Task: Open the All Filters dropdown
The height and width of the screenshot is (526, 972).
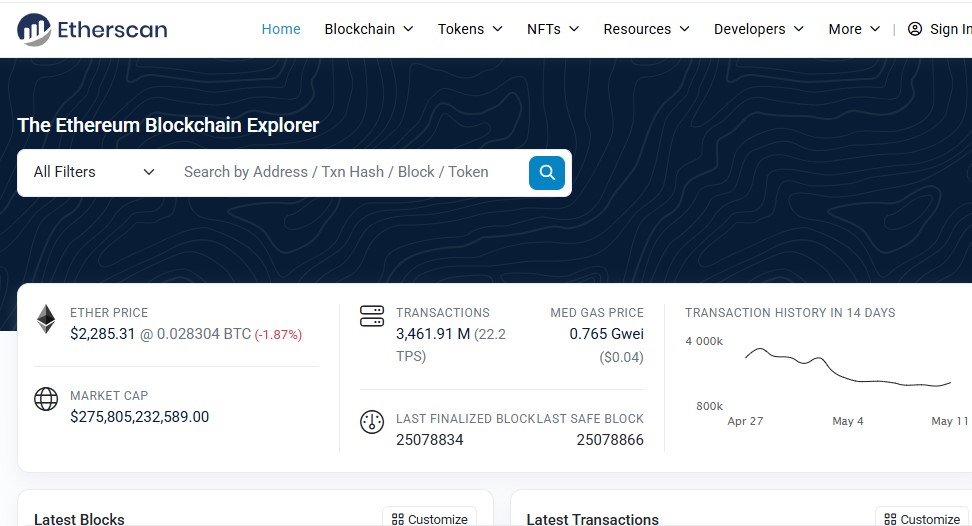Action: pos(94,172)
